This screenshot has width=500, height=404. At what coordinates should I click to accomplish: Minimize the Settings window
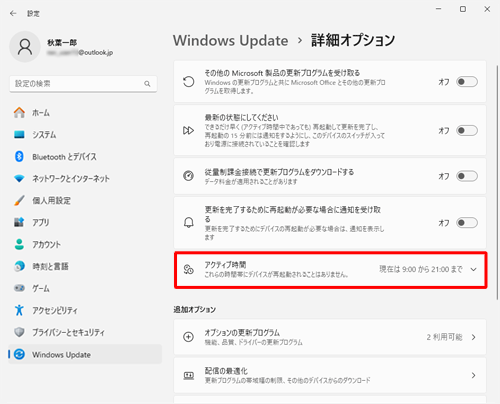[439, 9]
